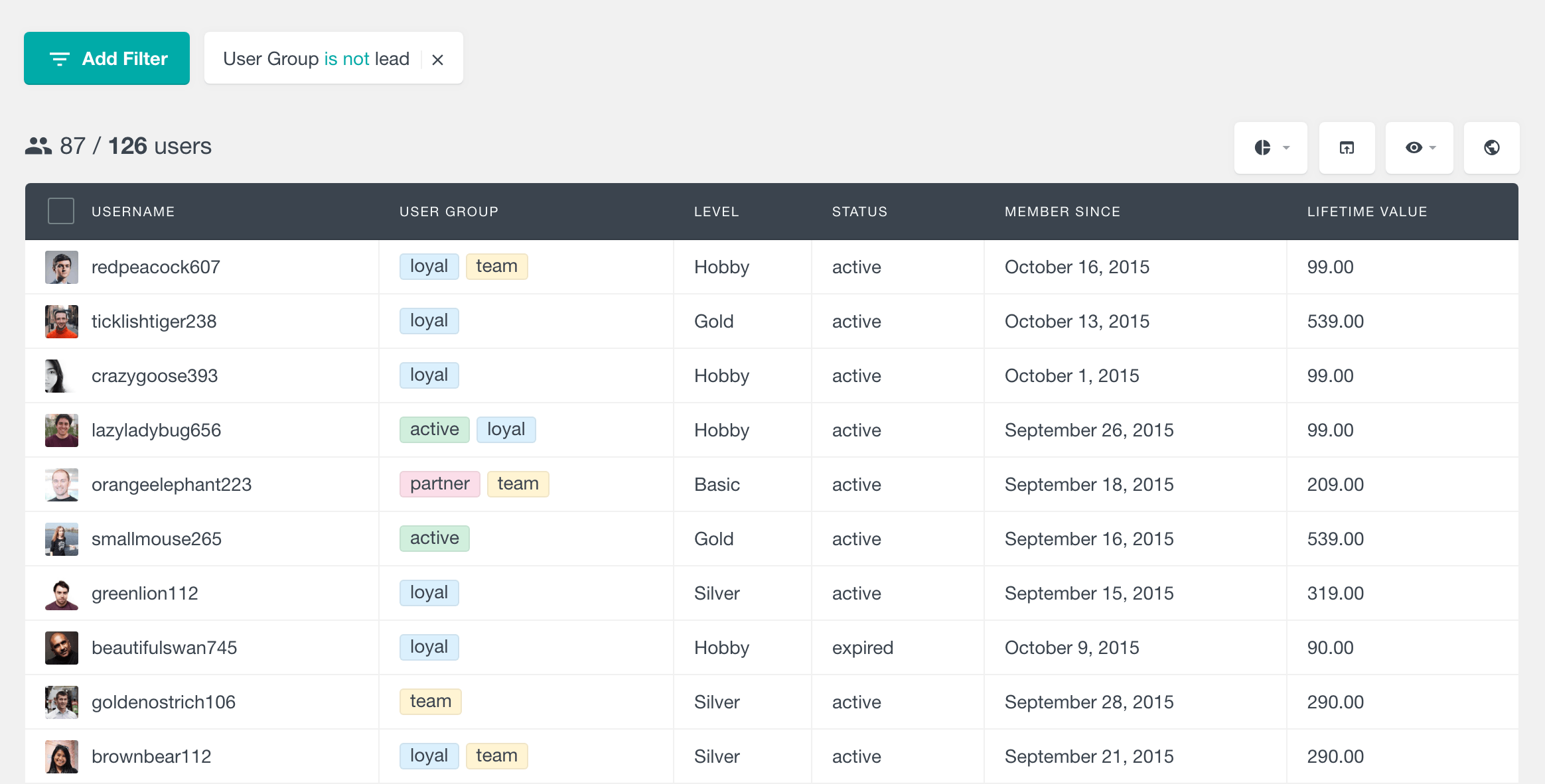Open username greenlion112

[145, 594]
